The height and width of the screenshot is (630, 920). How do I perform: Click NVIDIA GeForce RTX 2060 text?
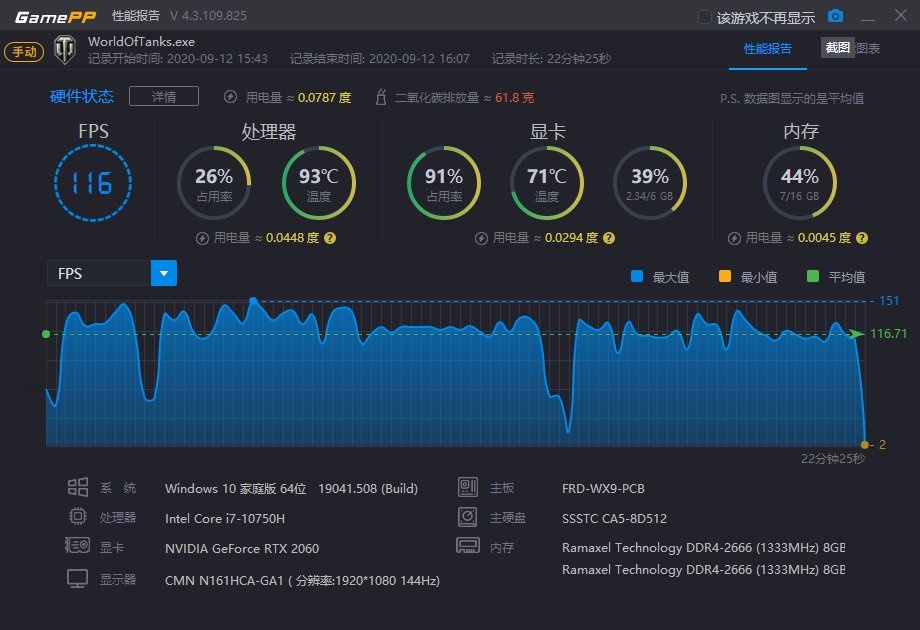click(242, 548)
